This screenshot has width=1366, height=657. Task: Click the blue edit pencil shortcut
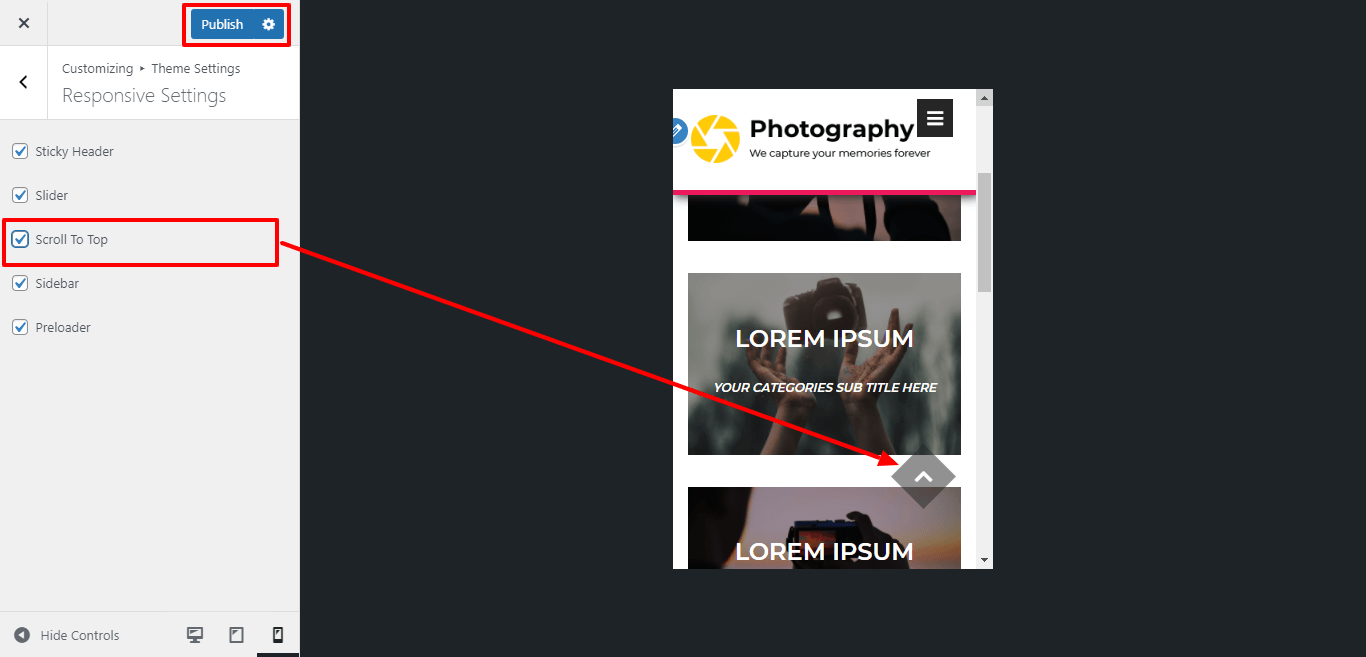coord(677,131)
